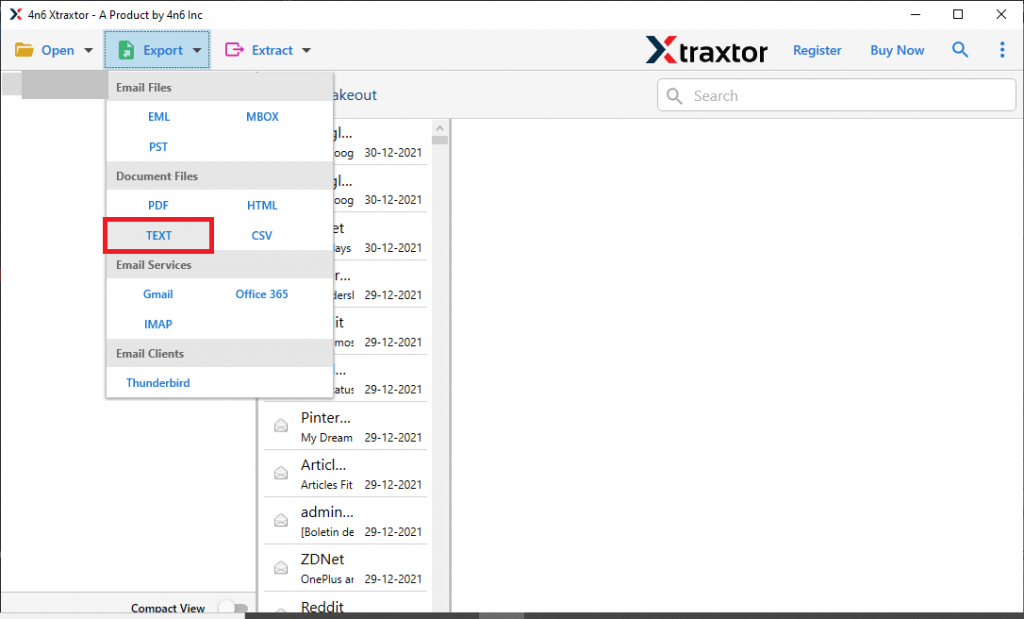
Task: Select TEXT under Document Files
Action: pos(158,235)
